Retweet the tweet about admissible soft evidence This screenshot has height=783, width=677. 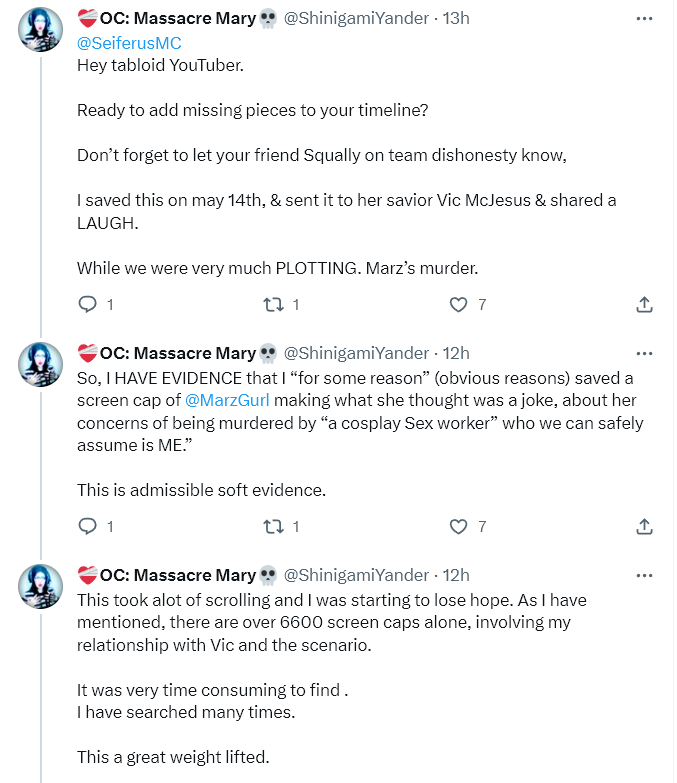[x=273, y=526]
